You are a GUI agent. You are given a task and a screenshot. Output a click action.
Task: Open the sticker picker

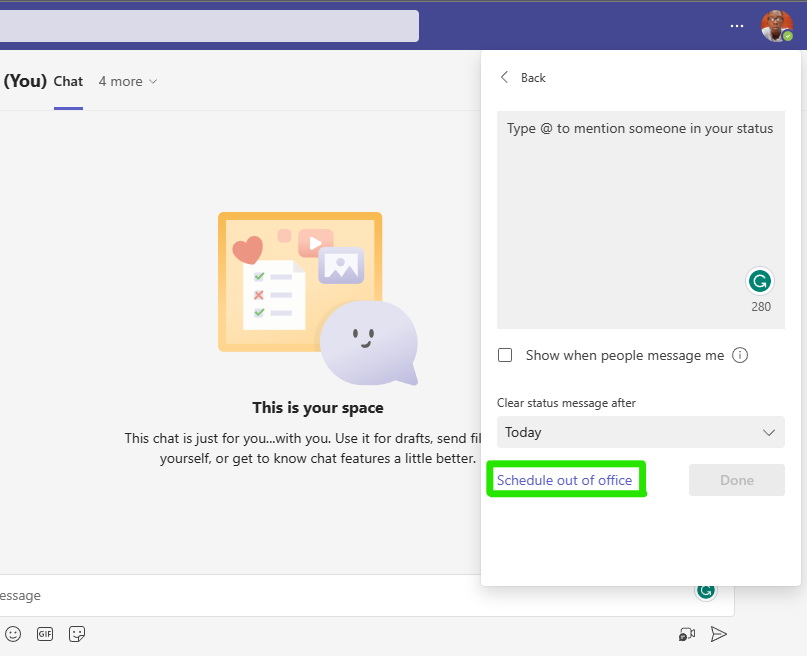76,633
